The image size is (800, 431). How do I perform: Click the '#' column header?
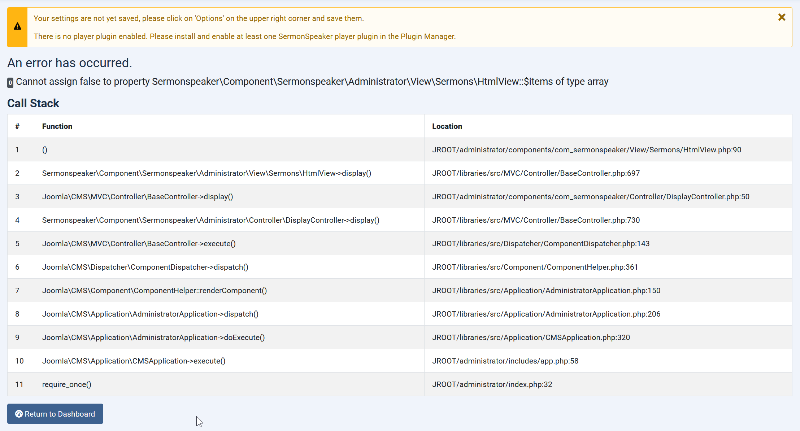click(x=17, y=127)
